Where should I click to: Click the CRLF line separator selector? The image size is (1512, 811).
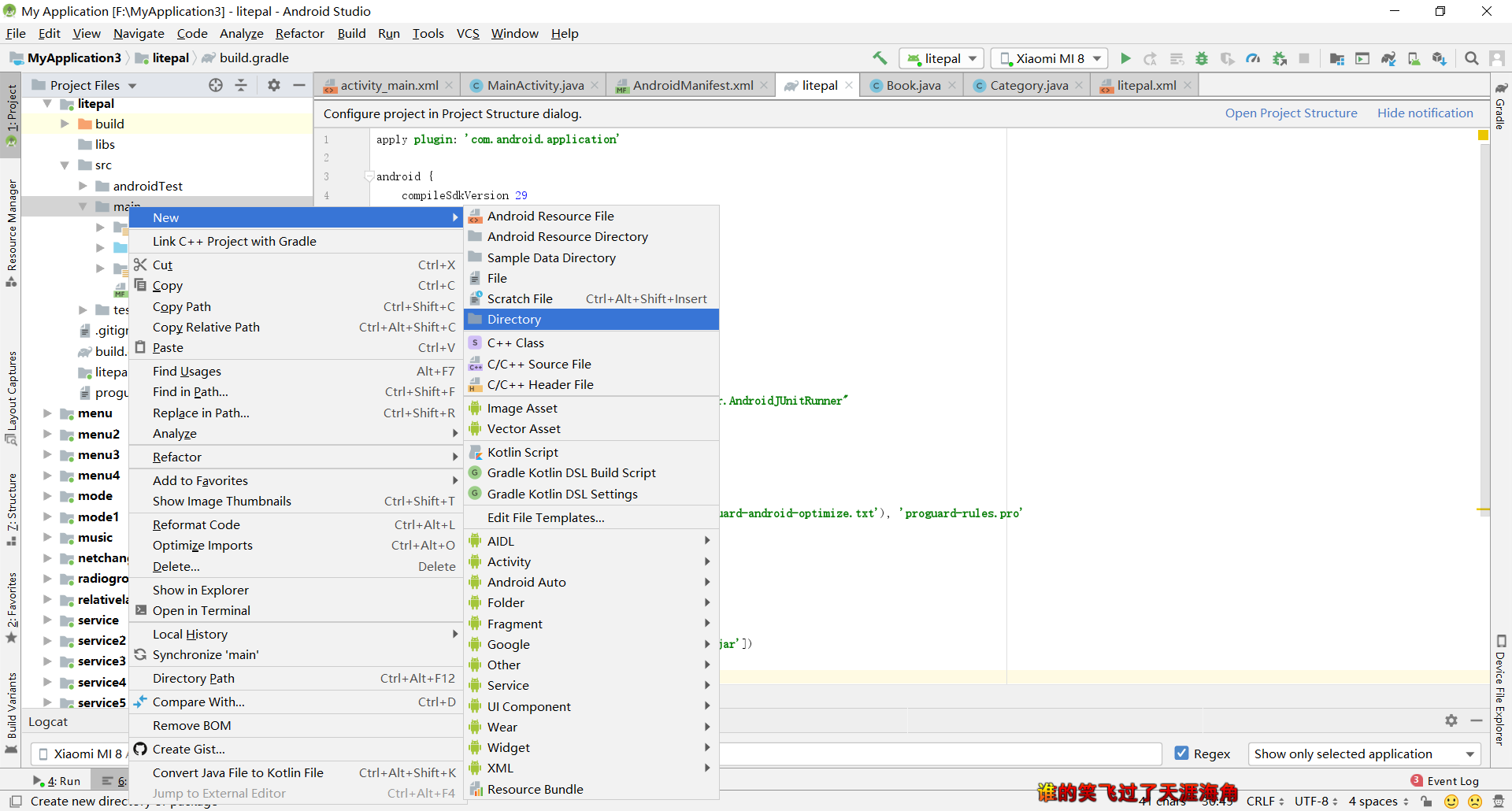click(1265, 802)
